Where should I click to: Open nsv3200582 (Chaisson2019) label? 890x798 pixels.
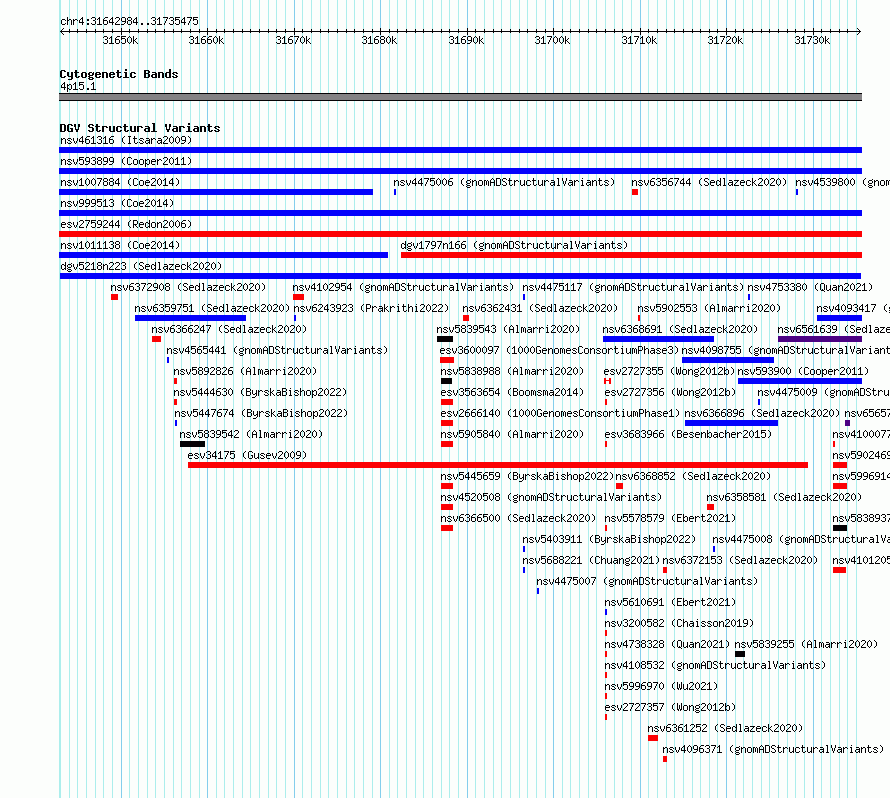pyautogui.click(x=679, y=623)
